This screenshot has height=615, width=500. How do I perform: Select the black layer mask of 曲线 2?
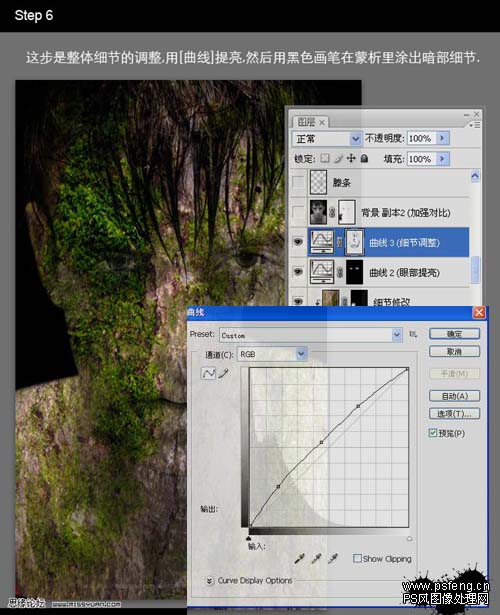point(355,272)
